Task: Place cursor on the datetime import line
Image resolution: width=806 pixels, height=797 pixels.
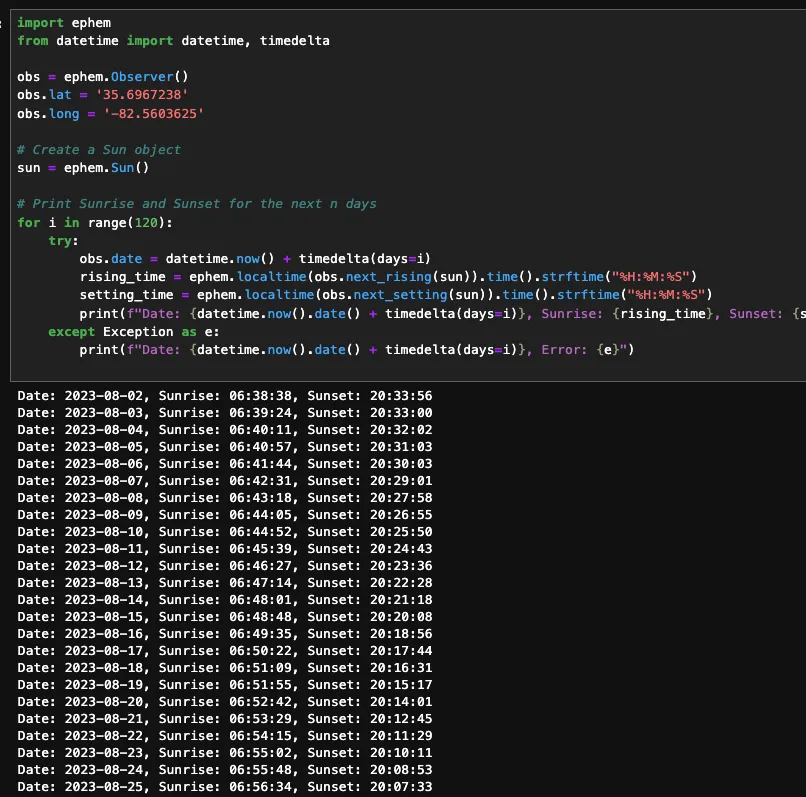Action: (173, 40)
